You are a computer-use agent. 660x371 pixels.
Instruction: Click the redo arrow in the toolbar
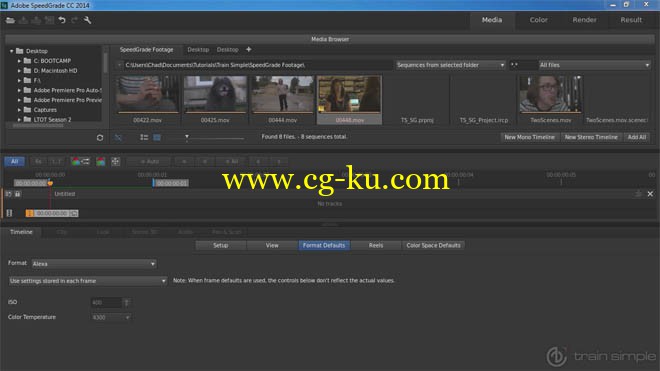click(x=75, y=20)
